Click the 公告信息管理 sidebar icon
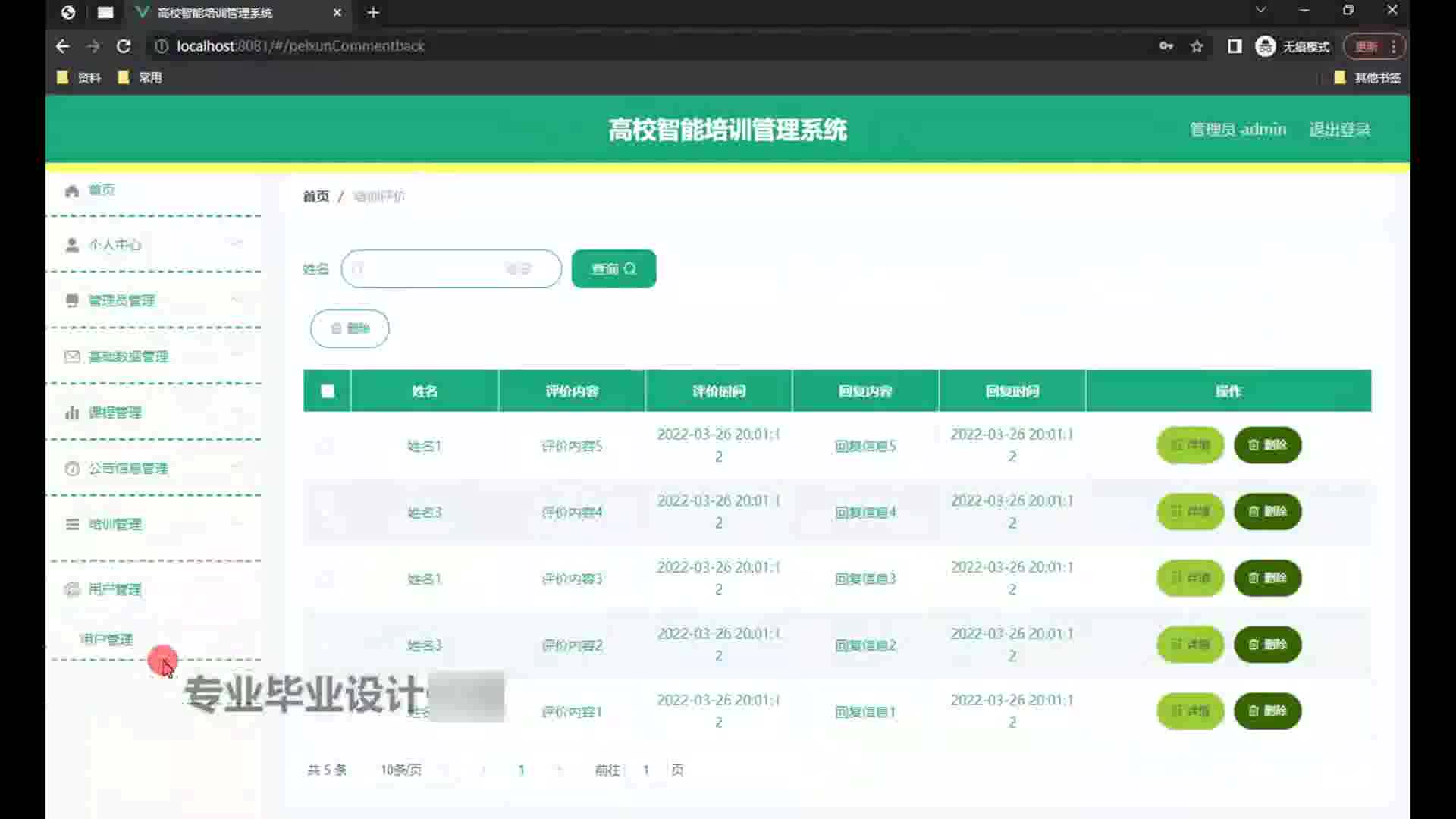 point(72,469)
